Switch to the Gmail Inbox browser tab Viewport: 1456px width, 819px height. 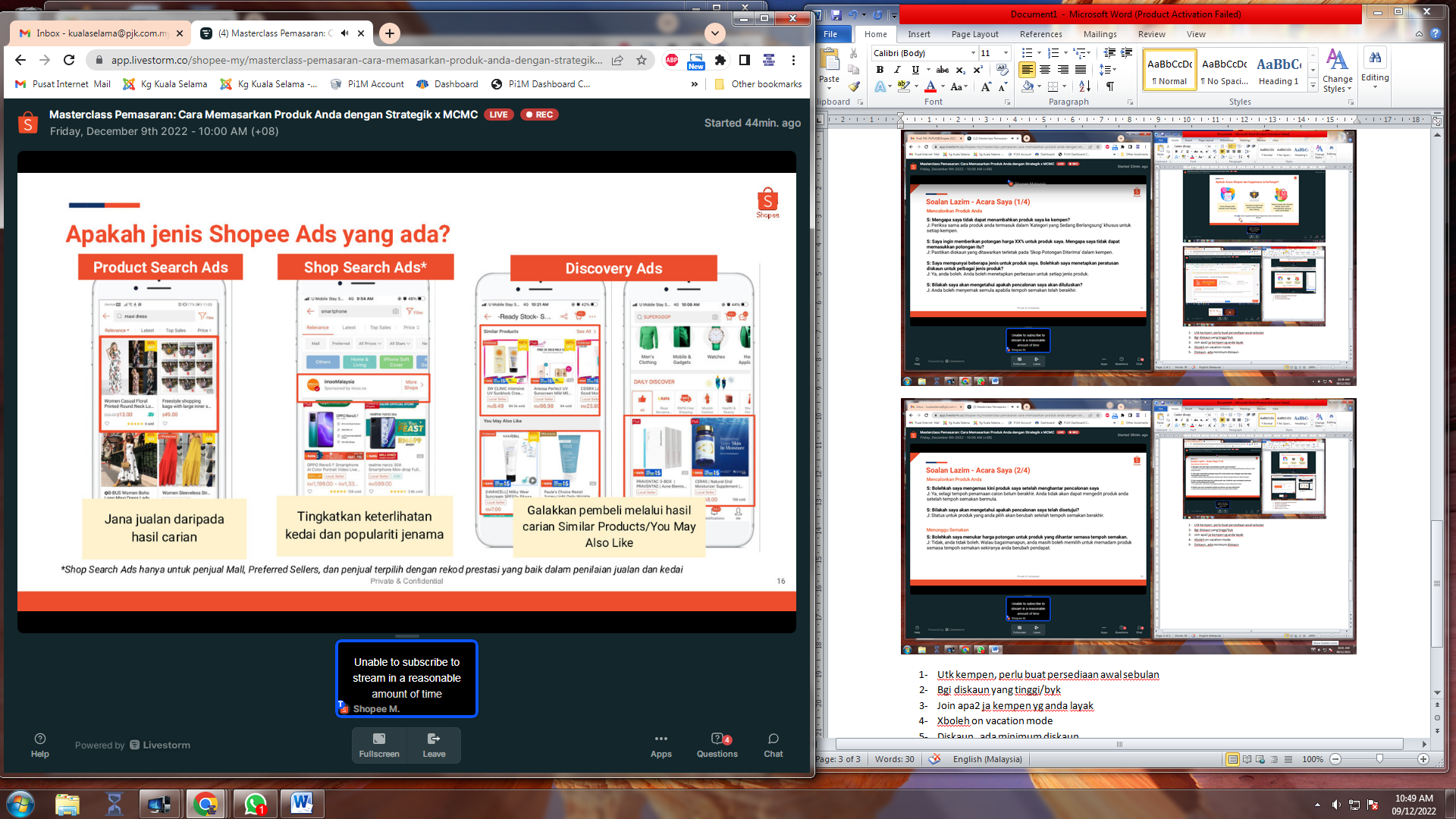100,33
